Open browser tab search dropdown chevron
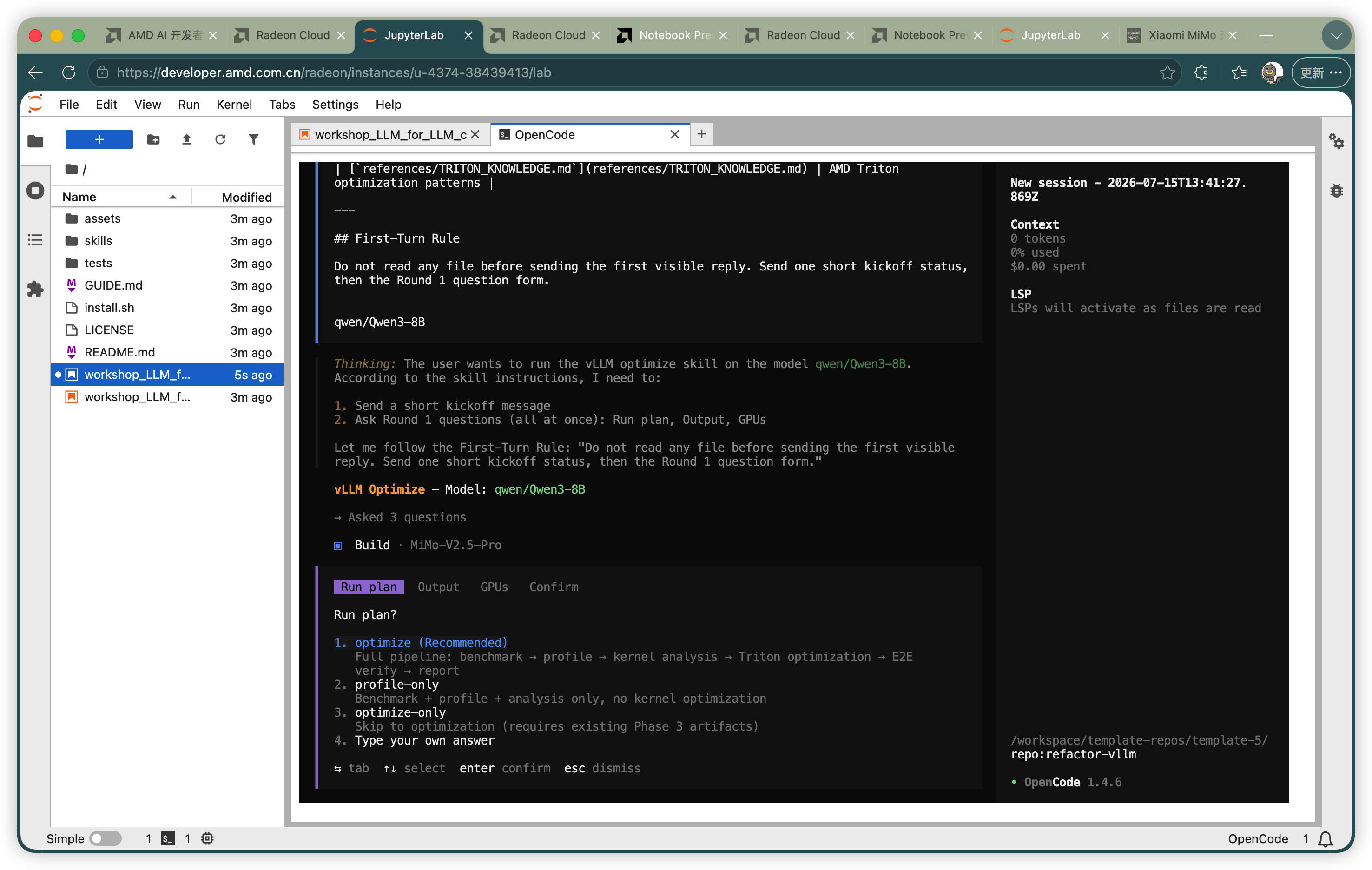This screenshot has width=1372, height=870. click(1336, 35)
